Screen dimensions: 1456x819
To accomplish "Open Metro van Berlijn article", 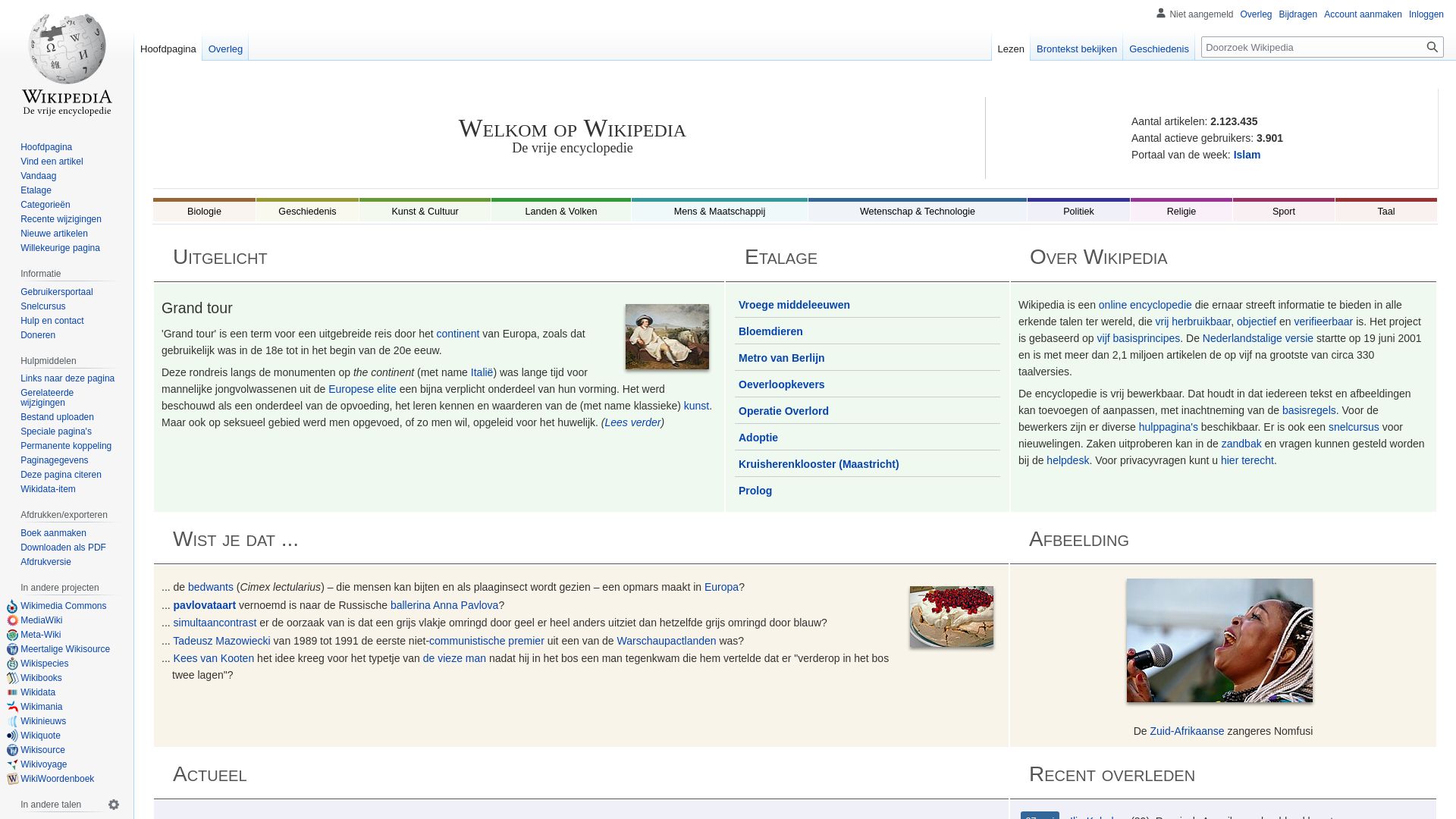I will pyautogui.click(x=781, y=358).
